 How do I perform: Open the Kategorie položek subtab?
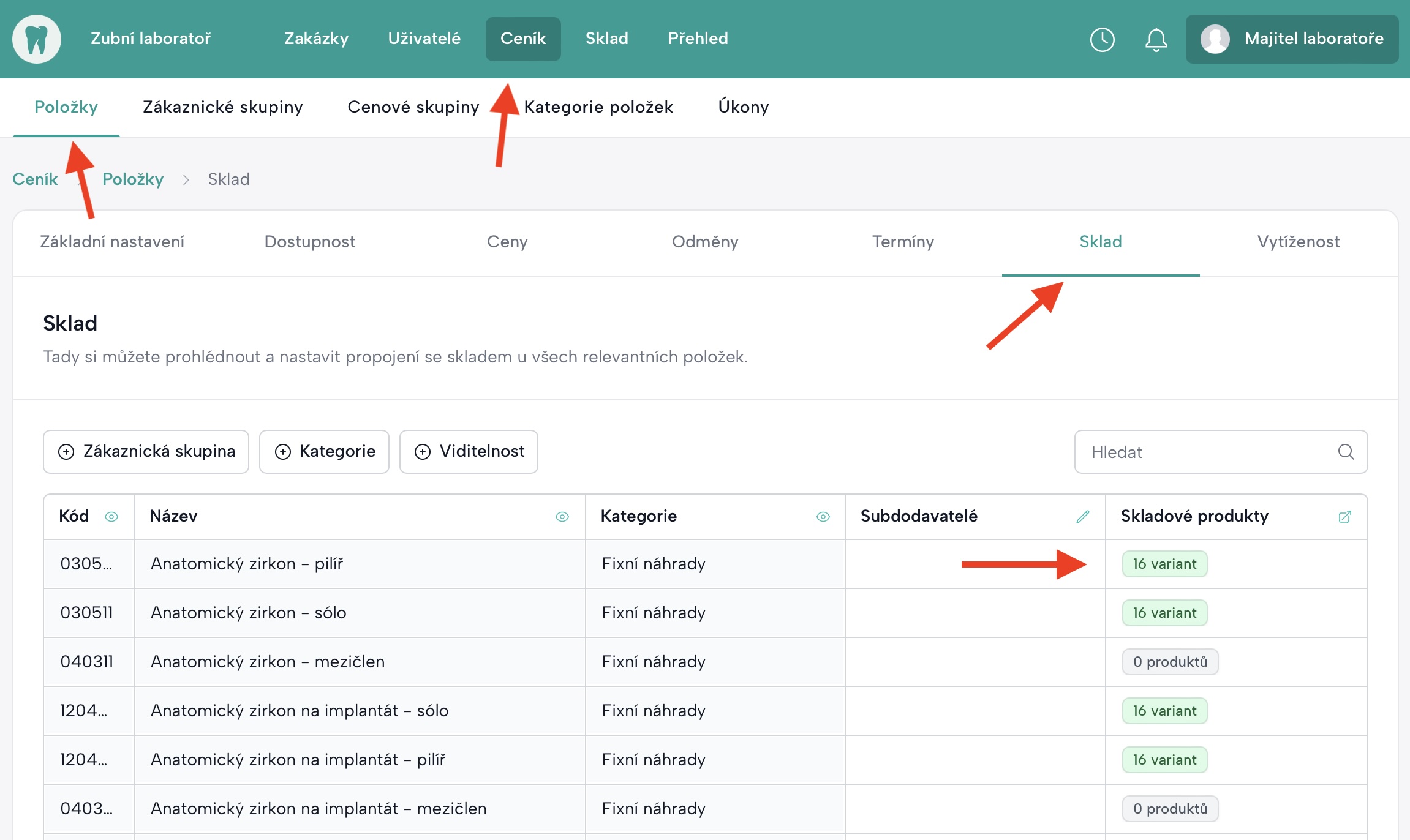598,107
